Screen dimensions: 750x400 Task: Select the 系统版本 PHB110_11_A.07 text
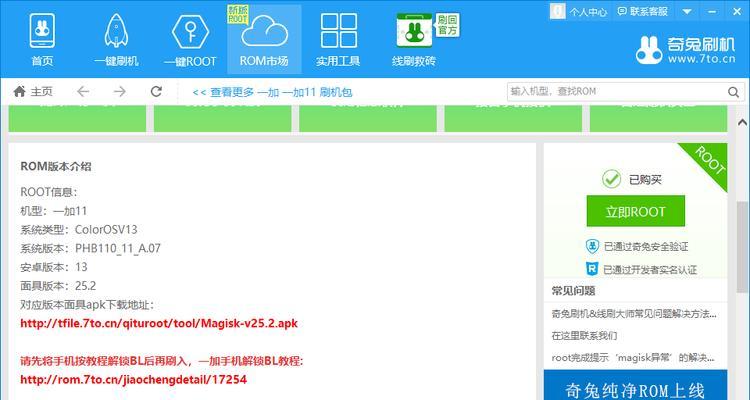(x=90, y=248)
